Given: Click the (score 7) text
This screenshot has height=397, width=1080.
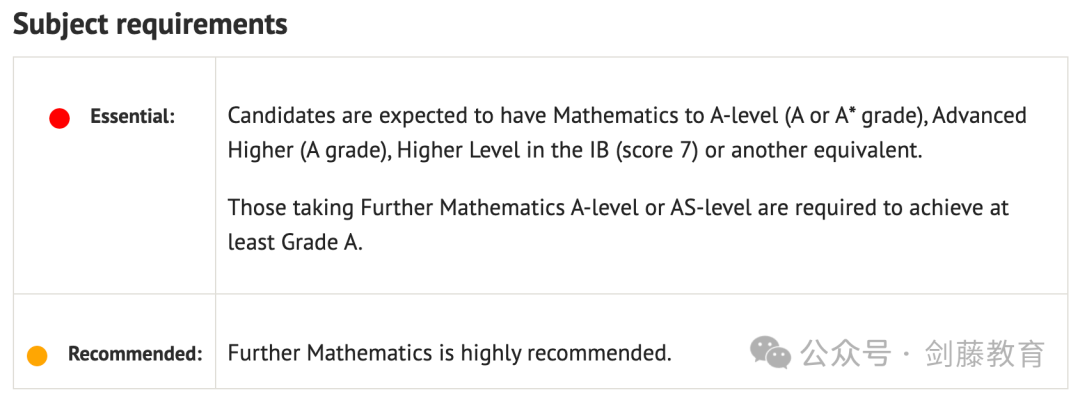Looking at the screenshot, I should [x=657, y=151].
